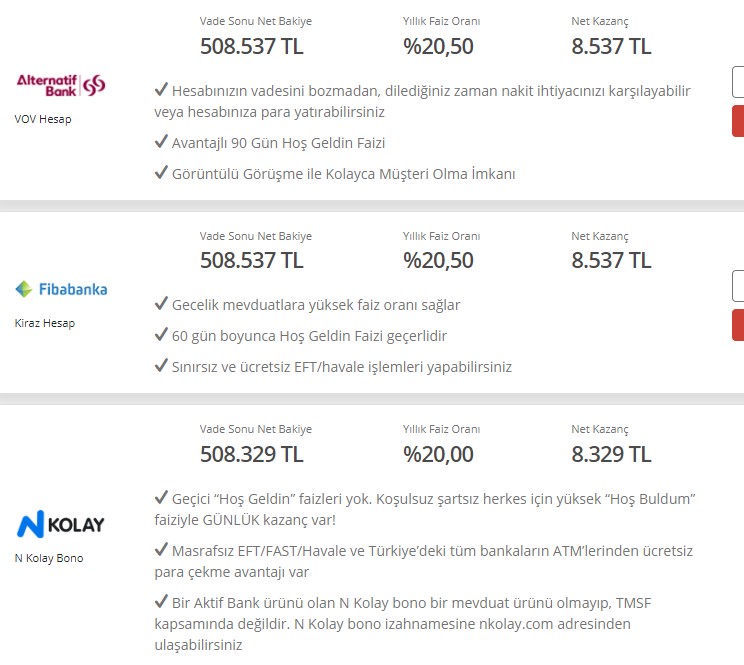Click Fibabanka's 8.537 TL net earnings

coord(611,260)
